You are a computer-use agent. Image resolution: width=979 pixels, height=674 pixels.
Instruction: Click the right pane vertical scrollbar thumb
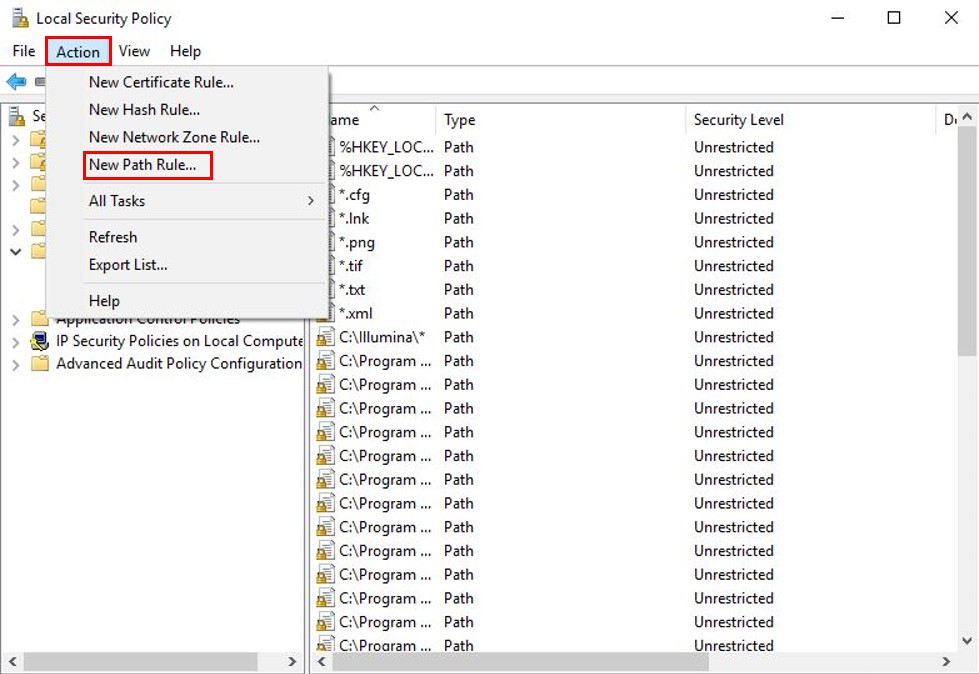click(x=967, y=240)
